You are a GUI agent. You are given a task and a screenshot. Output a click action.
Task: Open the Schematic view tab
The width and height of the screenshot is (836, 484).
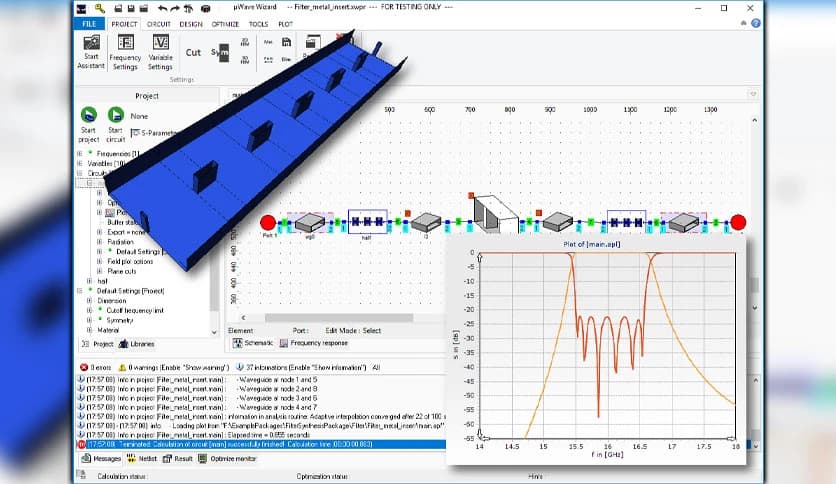tap(254, 343)
